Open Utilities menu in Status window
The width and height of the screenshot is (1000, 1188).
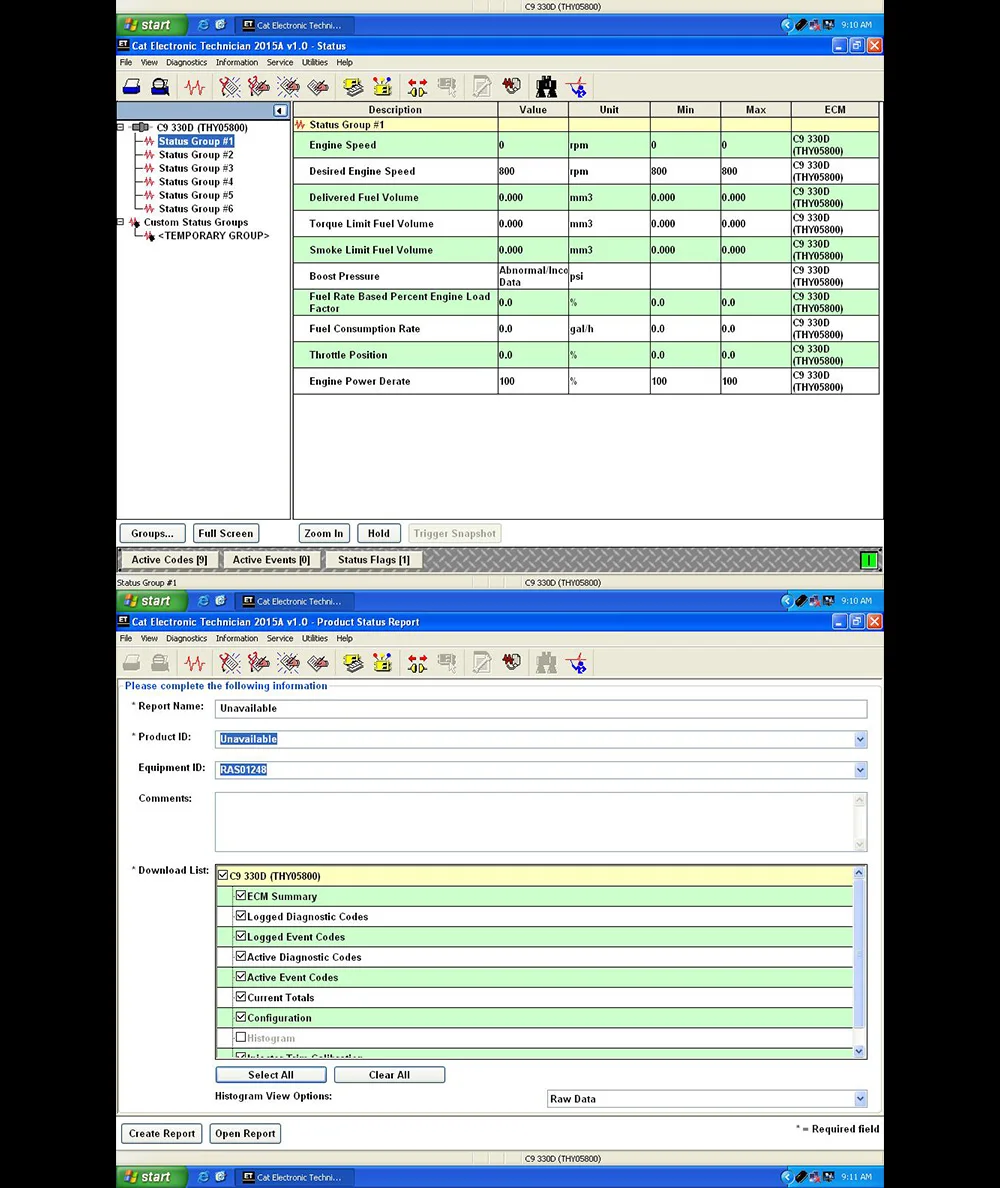coord(315,62)
